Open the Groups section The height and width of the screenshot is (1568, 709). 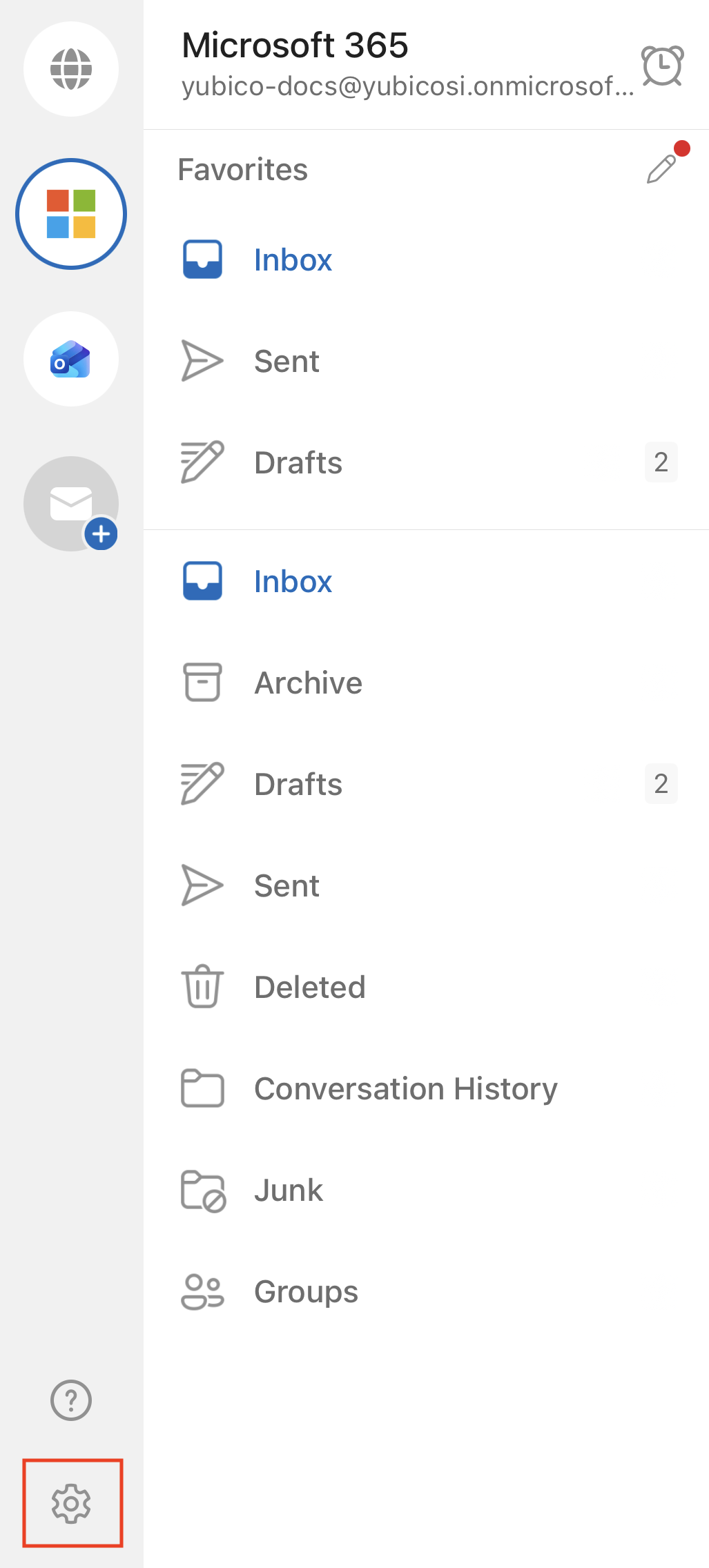click(306, 1292)
